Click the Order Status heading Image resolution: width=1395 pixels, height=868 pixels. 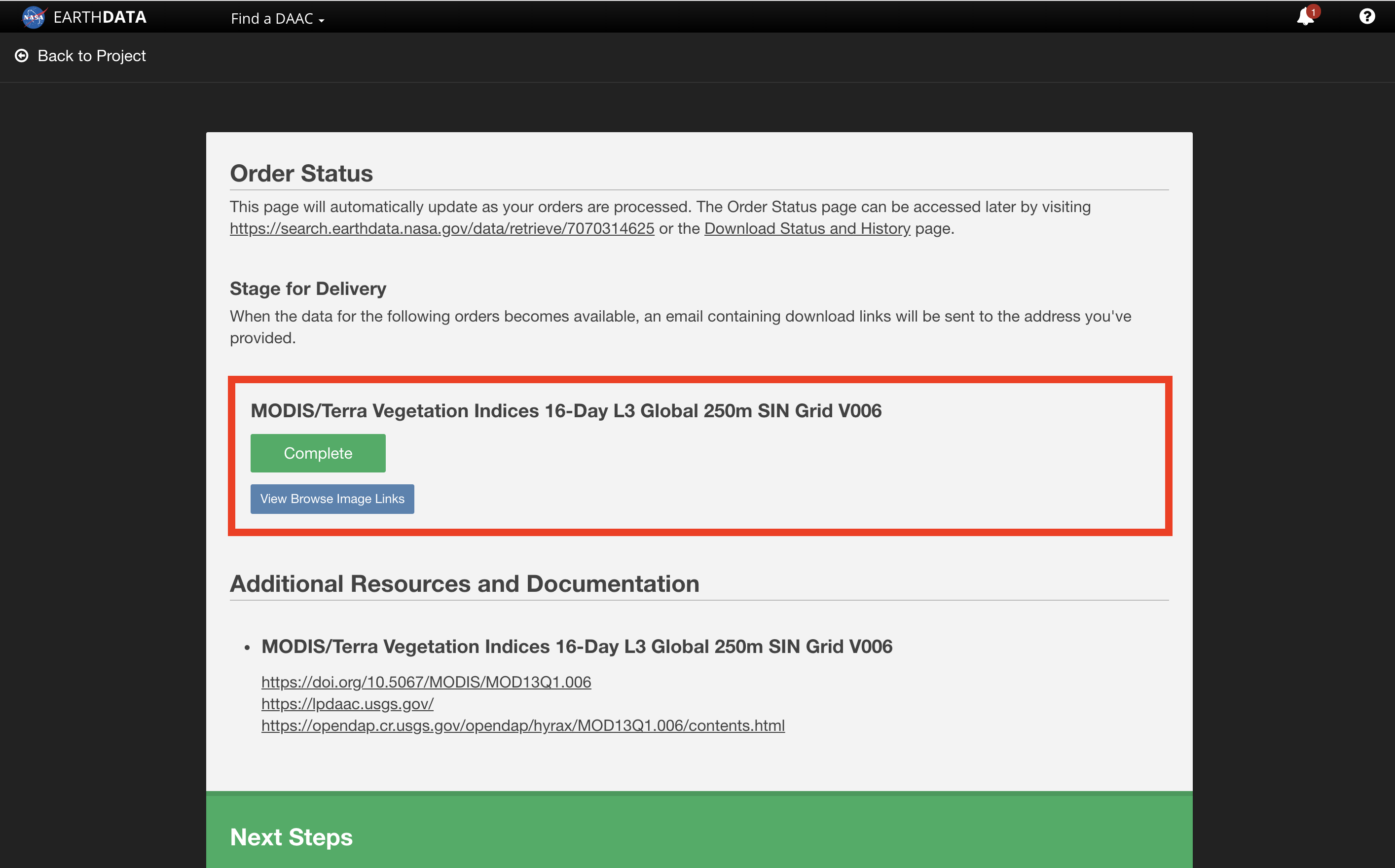click(301, 174)
